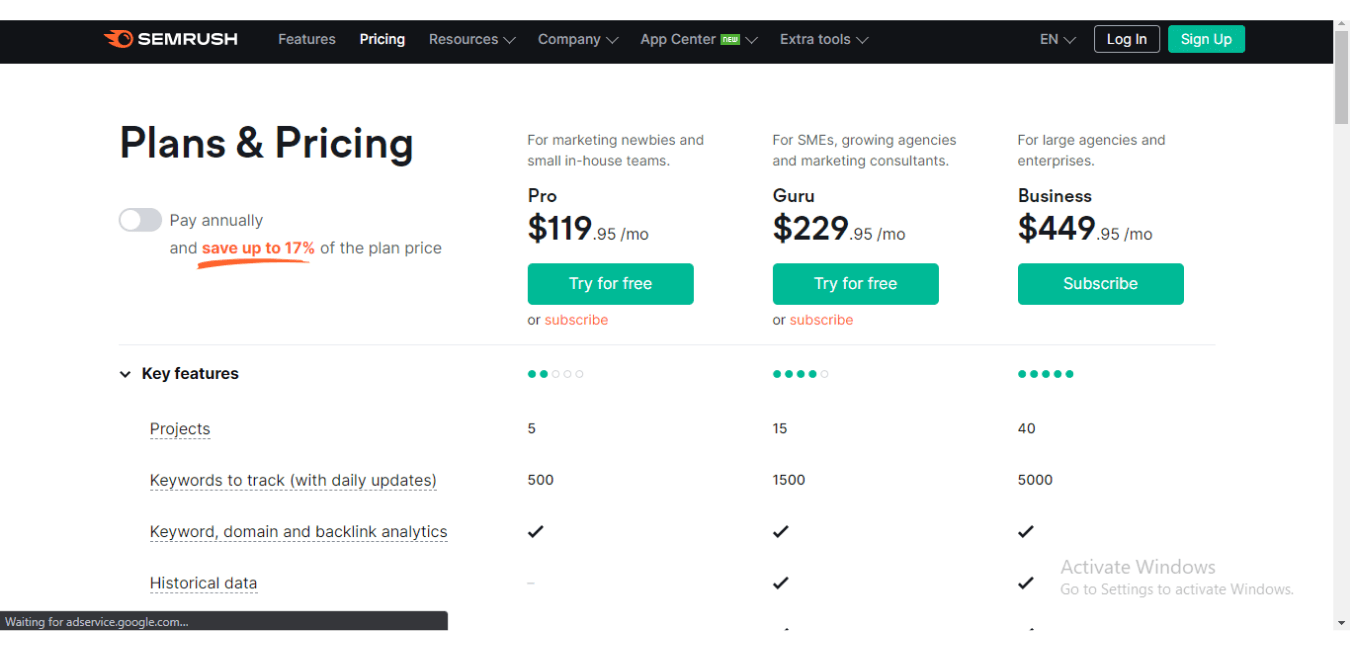Open the 'Keywords to track' feature link

[292, 480]
